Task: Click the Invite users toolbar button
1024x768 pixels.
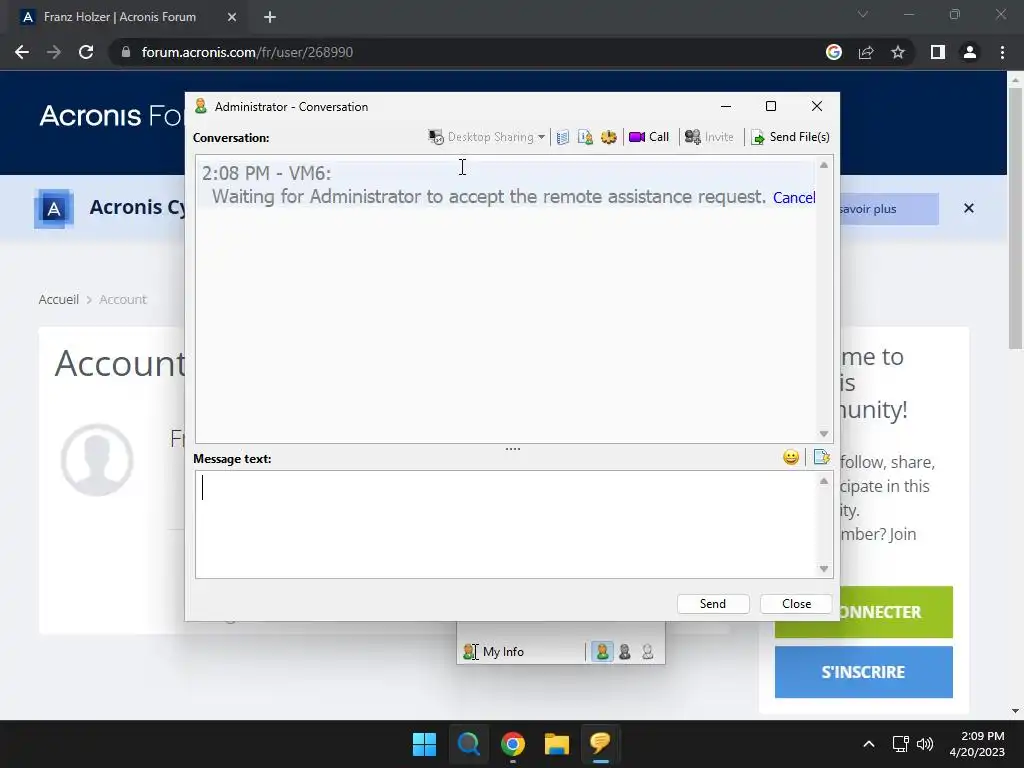Action: (x=709, y=137)
